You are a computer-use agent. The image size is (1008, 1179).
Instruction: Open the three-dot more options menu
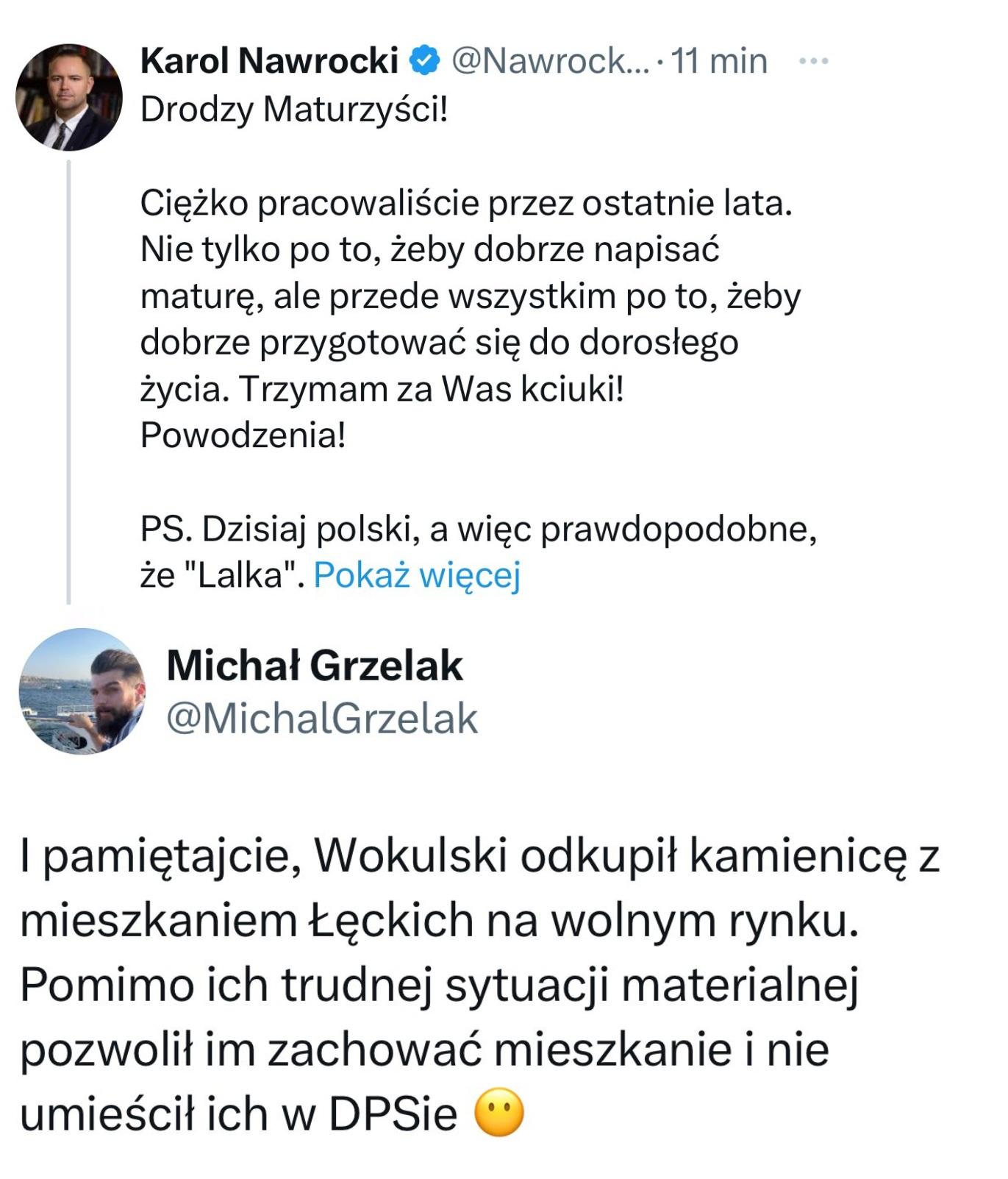point(814,61)
